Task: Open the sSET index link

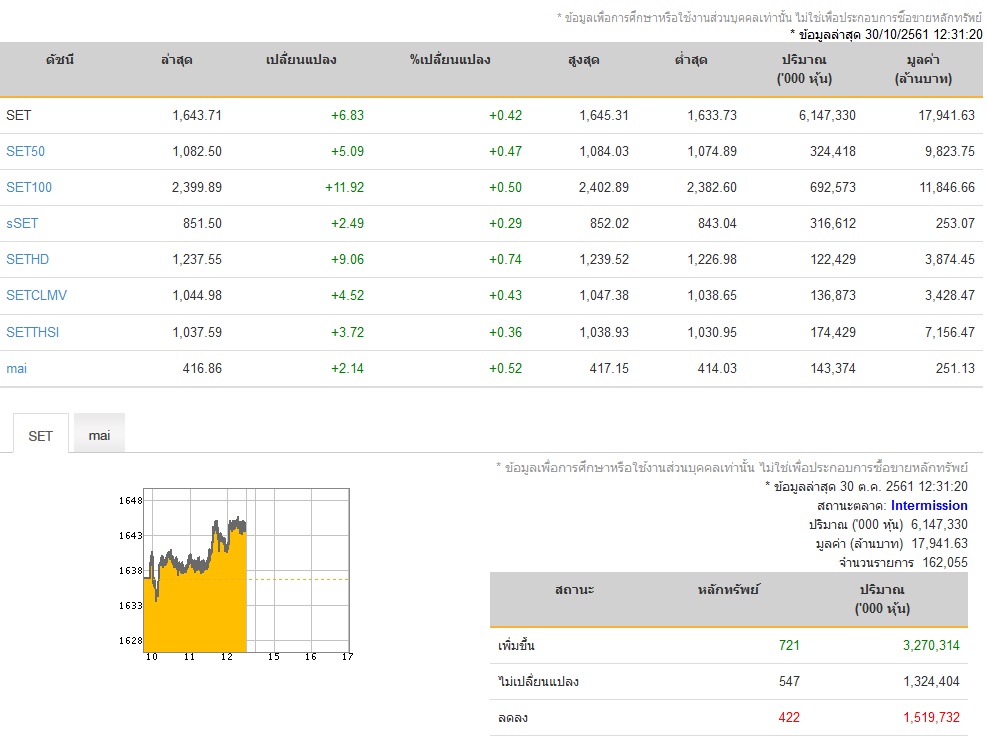Action: [x=22, y=223]
